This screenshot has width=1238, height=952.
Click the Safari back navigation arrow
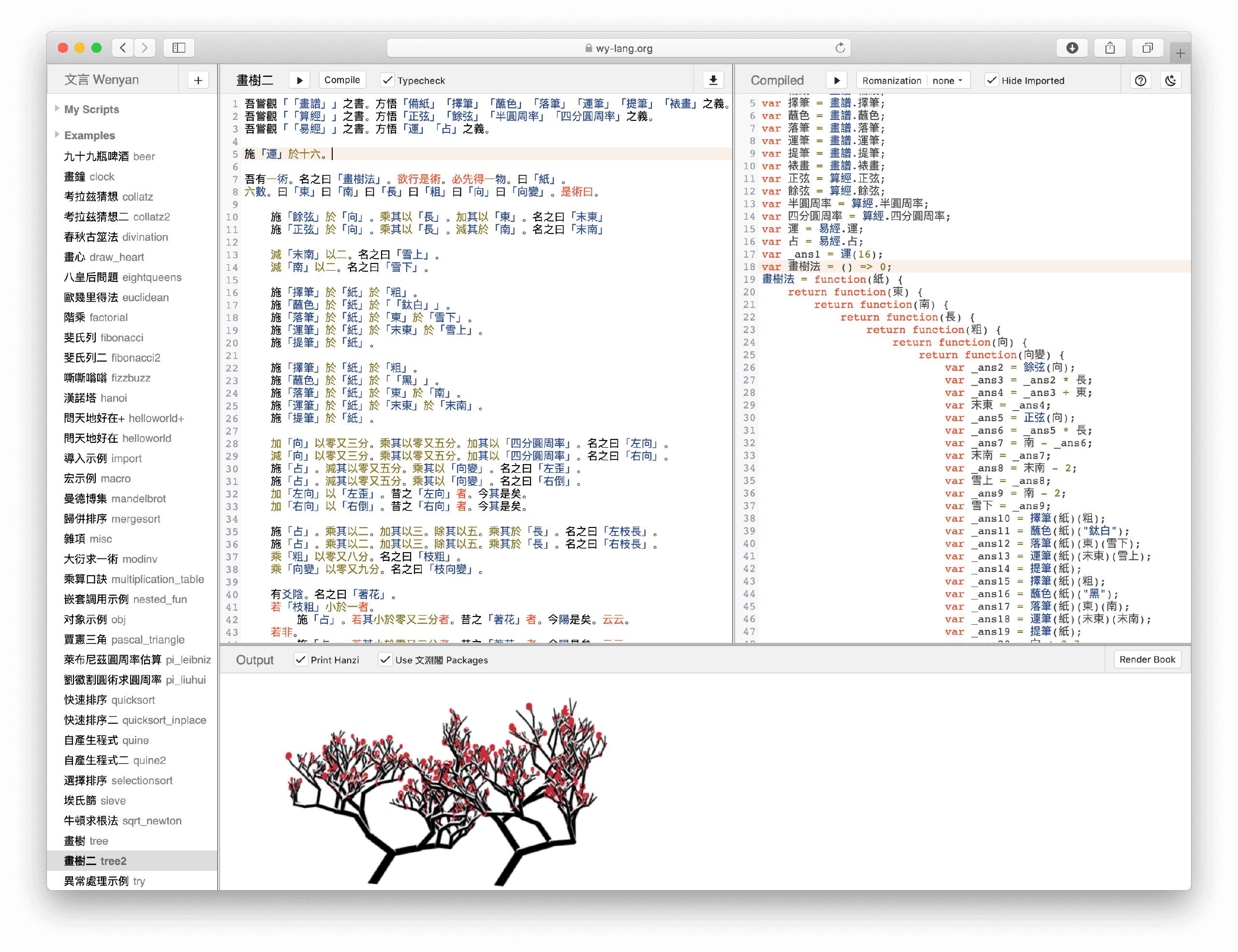pyautogui.click(x=123, y=48)
